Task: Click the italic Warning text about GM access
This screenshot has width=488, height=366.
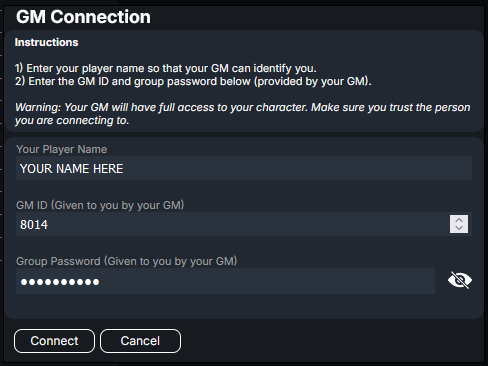Action: (x=243, y=114)
